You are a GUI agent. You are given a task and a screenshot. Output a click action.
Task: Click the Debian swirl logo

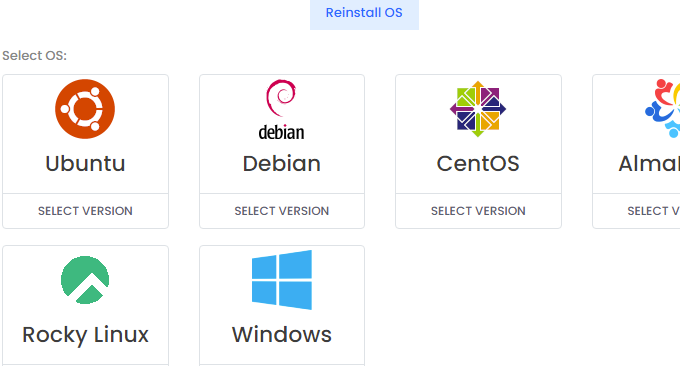pos(281,109)
